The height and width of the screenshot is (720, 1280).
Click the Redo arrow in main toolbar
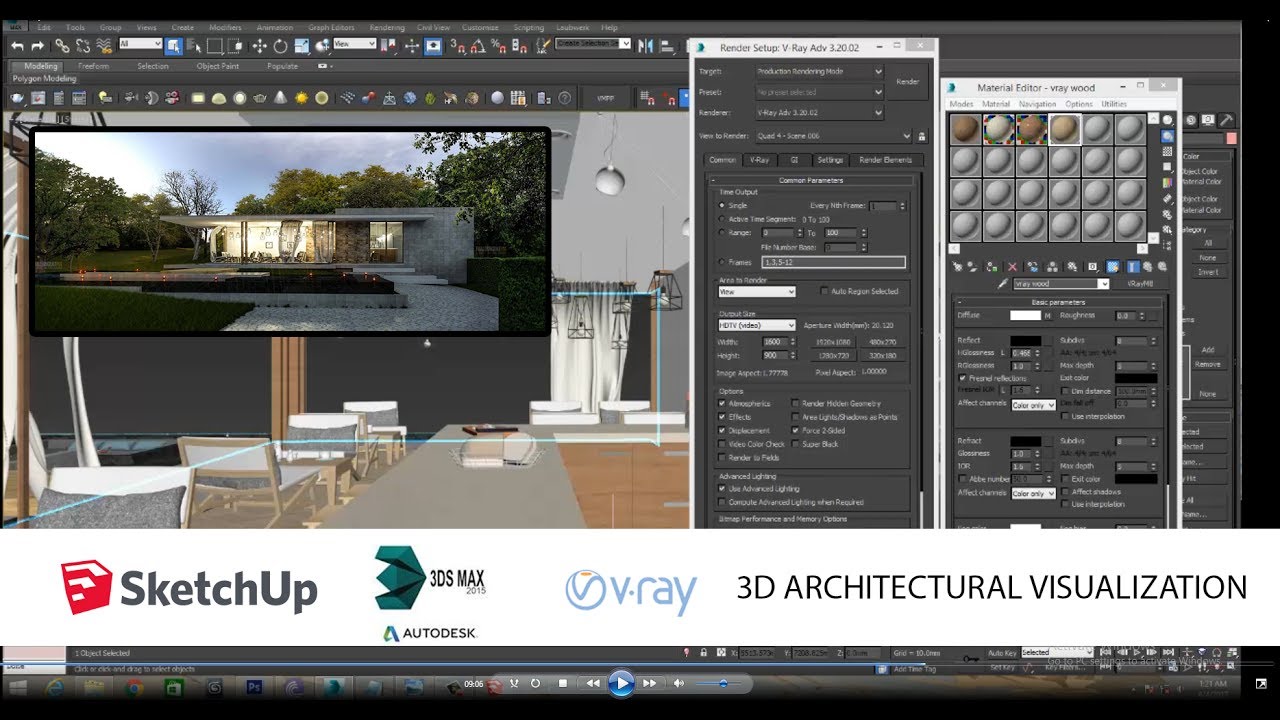(38, 45)
